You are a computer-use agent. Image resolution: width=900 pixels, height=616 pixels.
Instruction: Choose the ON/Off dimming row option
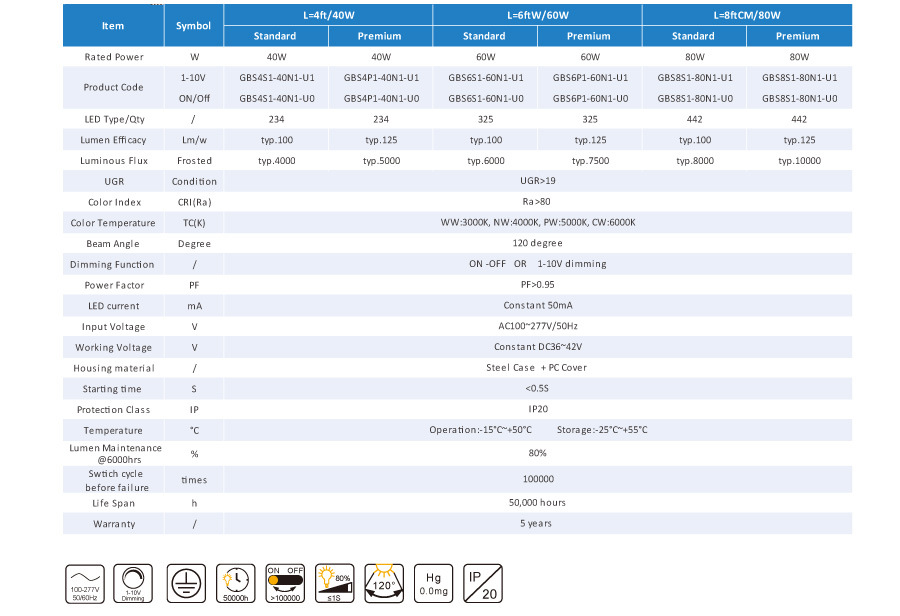193,98
